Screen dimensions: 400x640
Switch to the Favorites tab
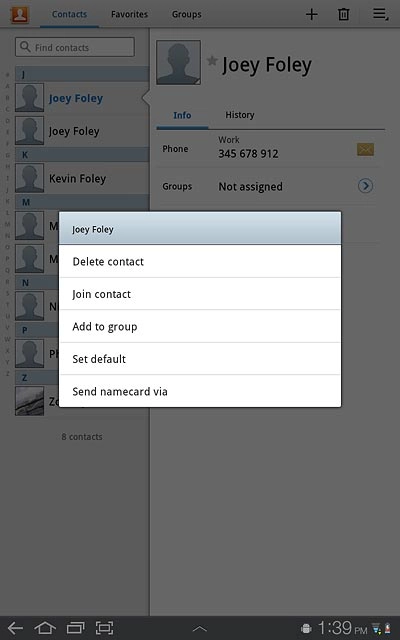[129, 14]
